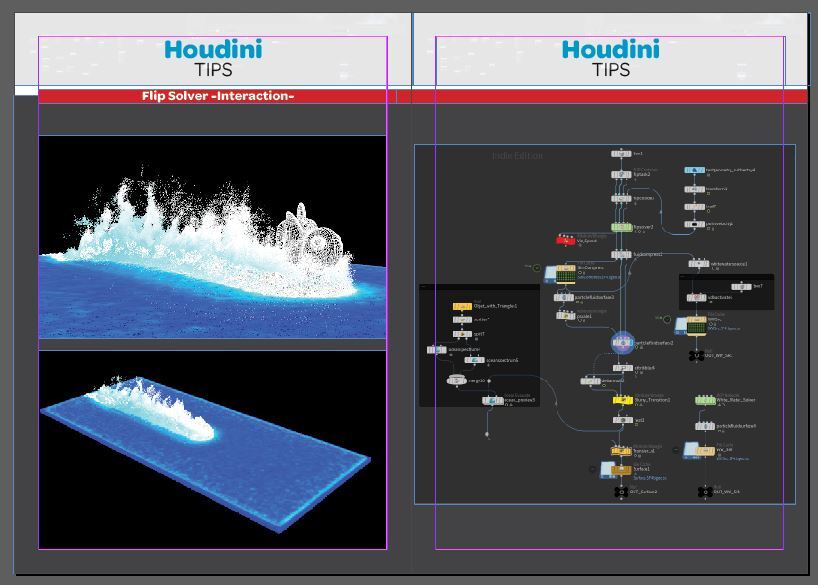Click the light blue testgeometry node

pyautogui.click(x=694, y=170)
